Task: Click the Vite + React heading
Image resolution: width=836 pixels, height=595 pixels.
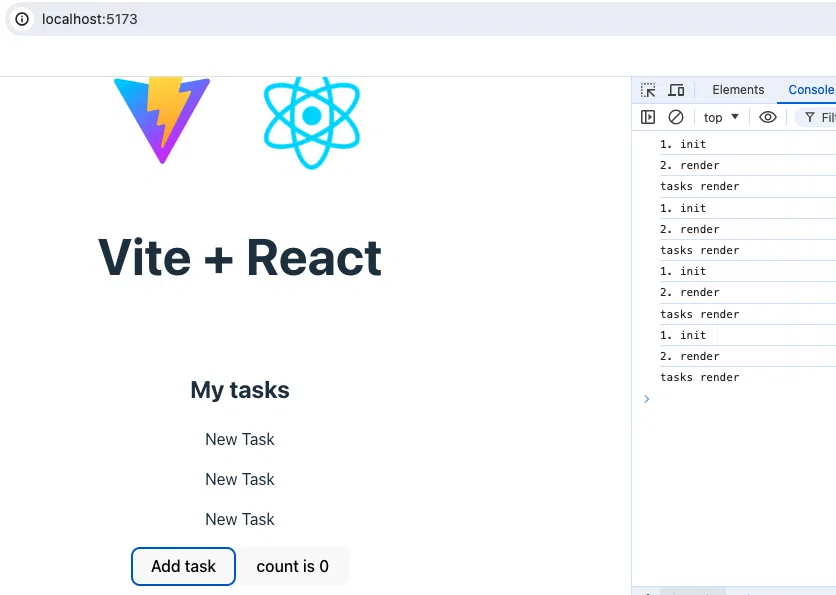Action: point(240,258)
